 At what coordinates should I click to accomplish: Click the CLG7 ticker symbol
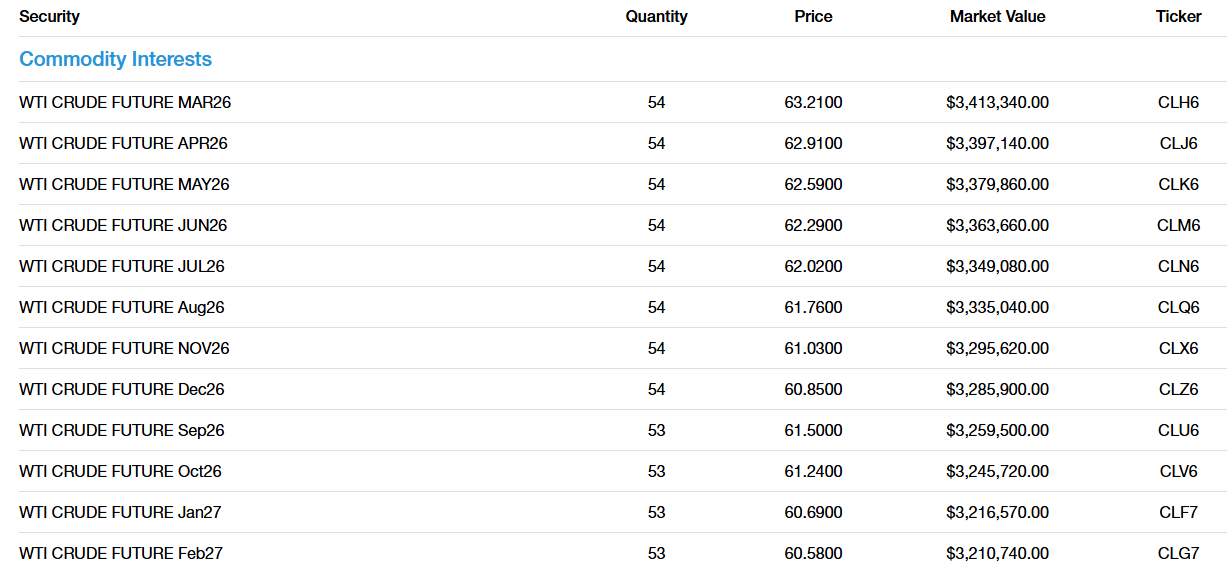coord(1178,553)
